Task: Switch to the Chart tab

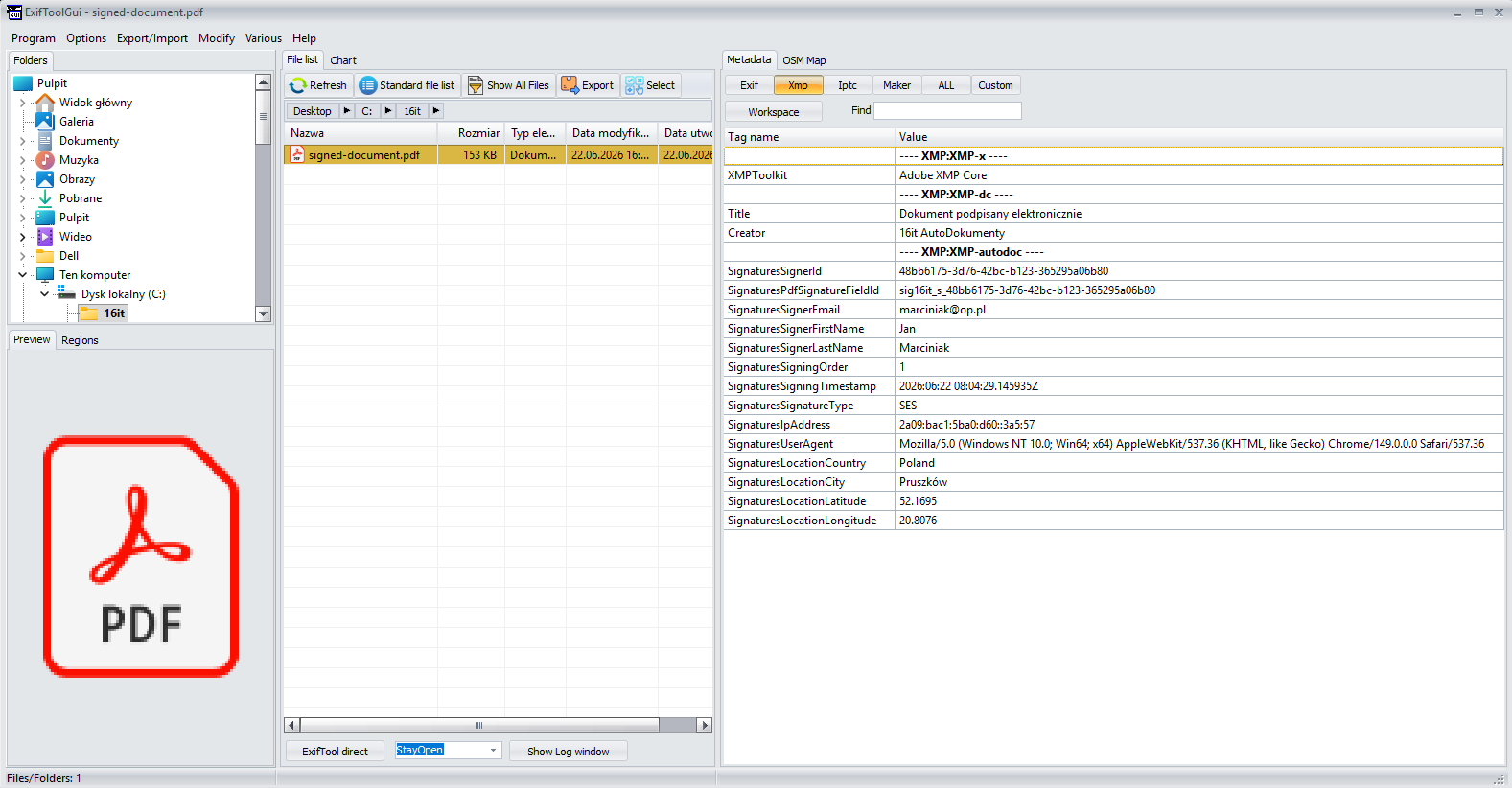Action: pos(343,60)
